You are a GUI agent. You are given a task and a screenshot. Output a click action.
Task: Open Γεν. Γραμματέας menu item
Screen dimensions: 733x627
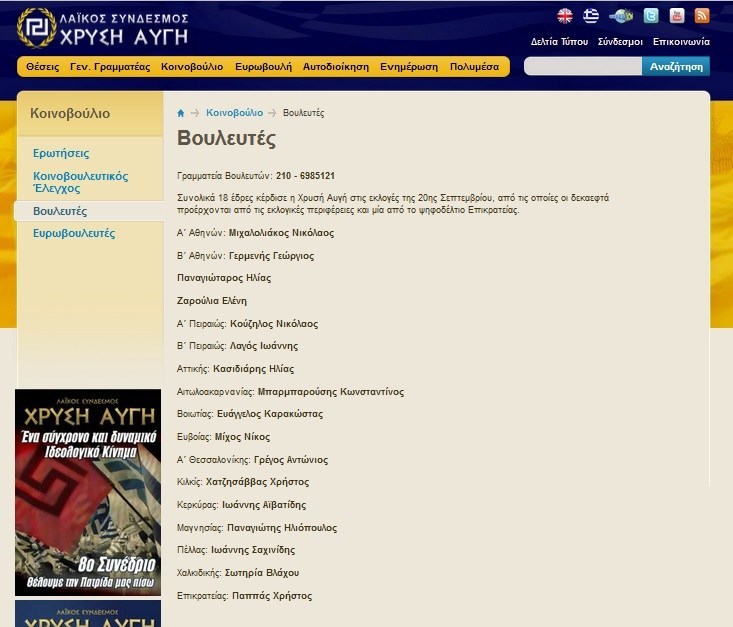pyautogui.click(x=110, y=67)
